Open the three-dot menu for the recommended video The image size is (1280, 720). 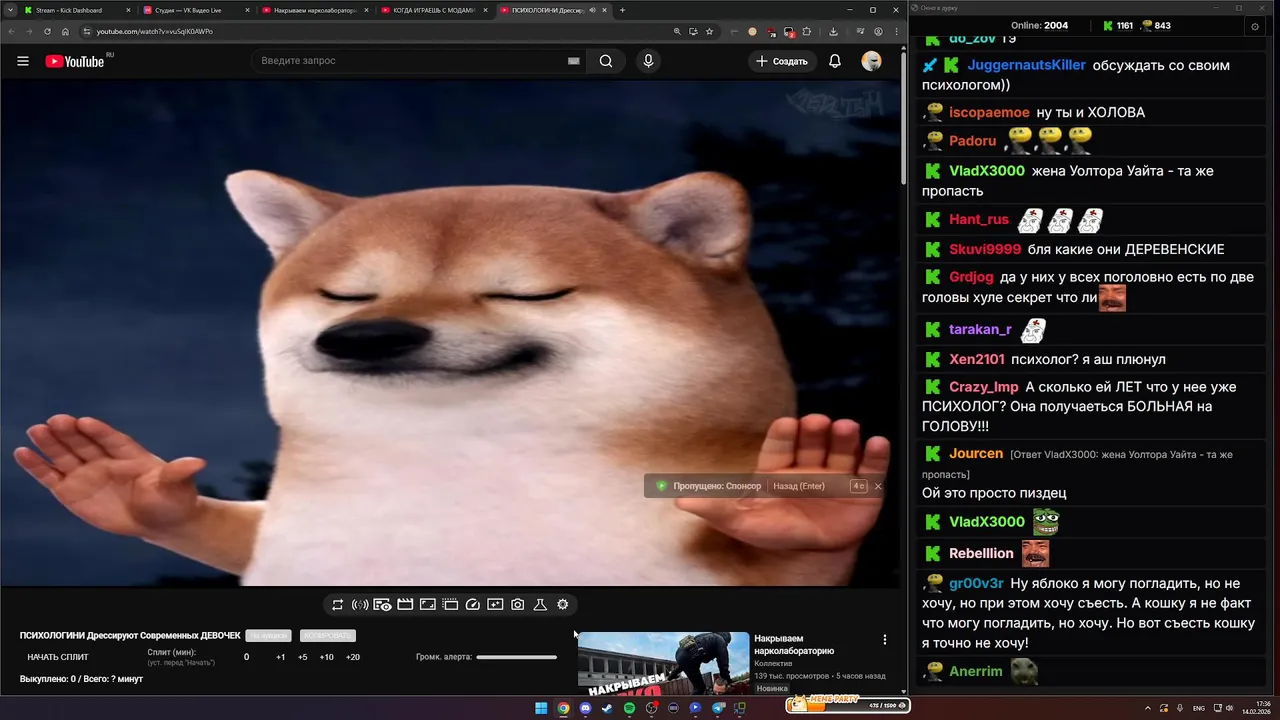tap(884, 640)
